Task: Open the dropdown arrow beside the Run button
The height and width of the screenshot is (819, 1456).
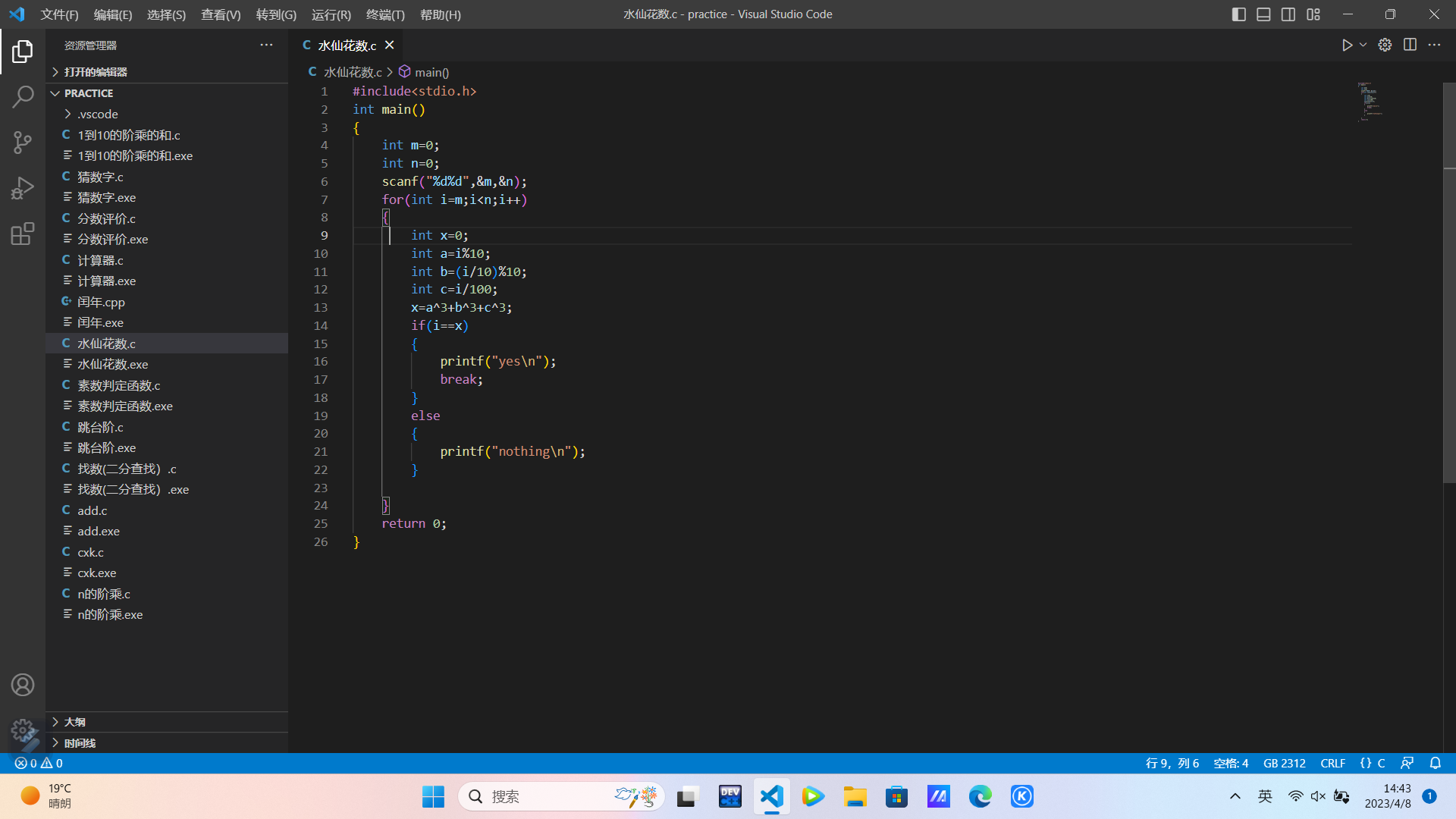Action: point(1363,45)
